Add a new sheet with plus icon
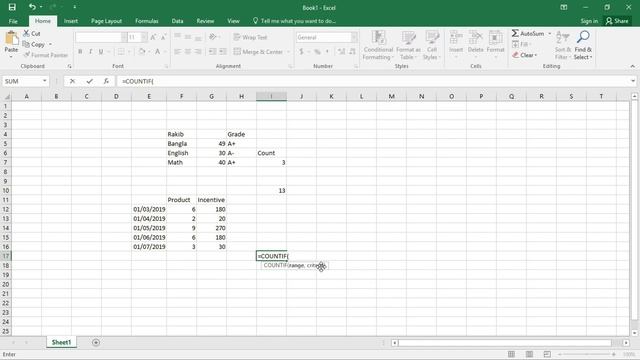Image resolution: width=640 pixels, height=360 pixels. (x=96, y=342)
